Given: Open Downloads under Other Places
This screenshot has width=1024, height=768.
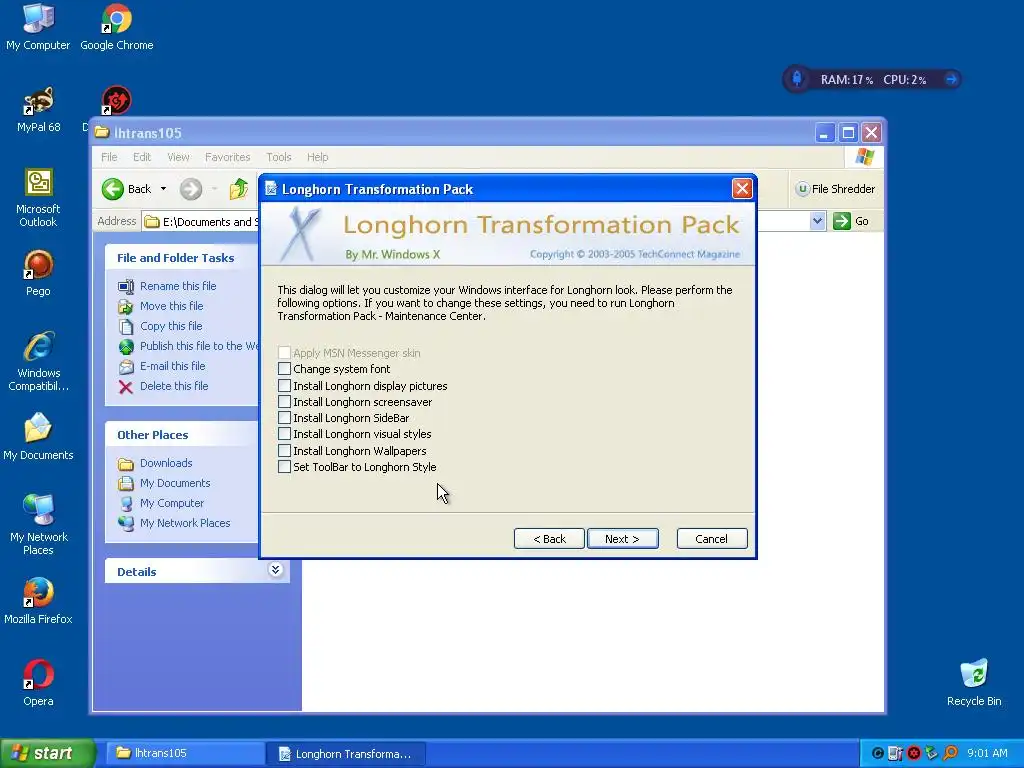Looking at the screenshot, I should click(166, 463).
